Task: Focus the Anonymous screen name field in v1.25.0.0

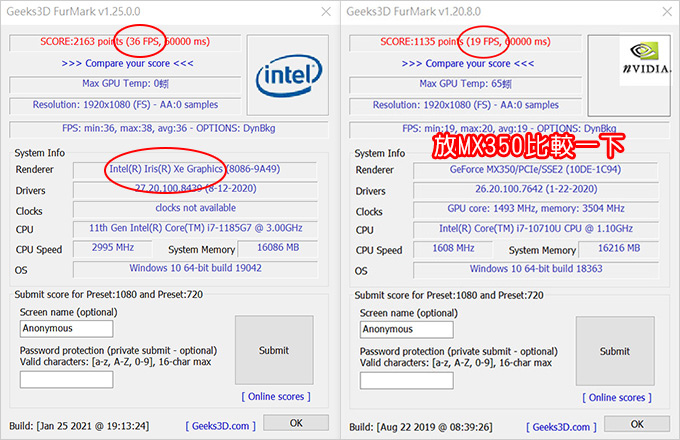Action: click(66, 329)
